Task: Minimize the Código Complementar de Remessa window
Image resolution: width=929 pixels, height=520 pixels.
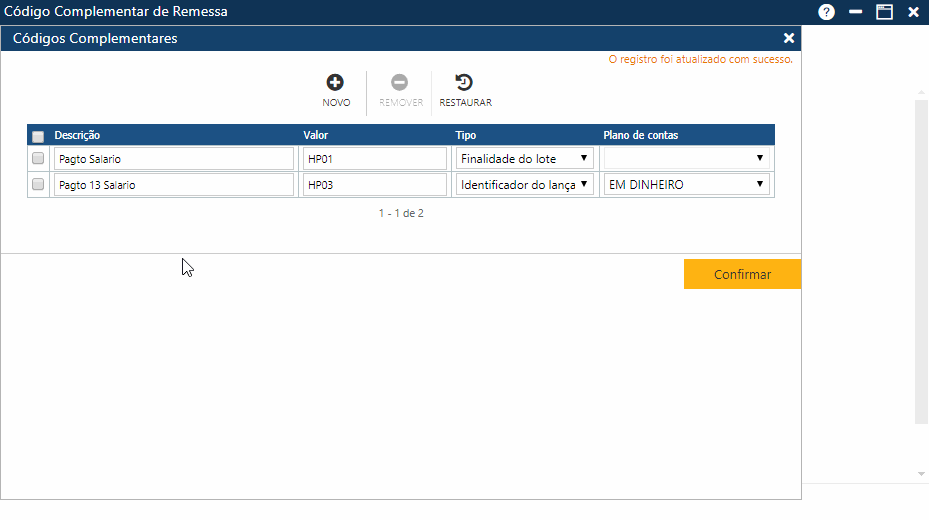Action: click(856, 12)
